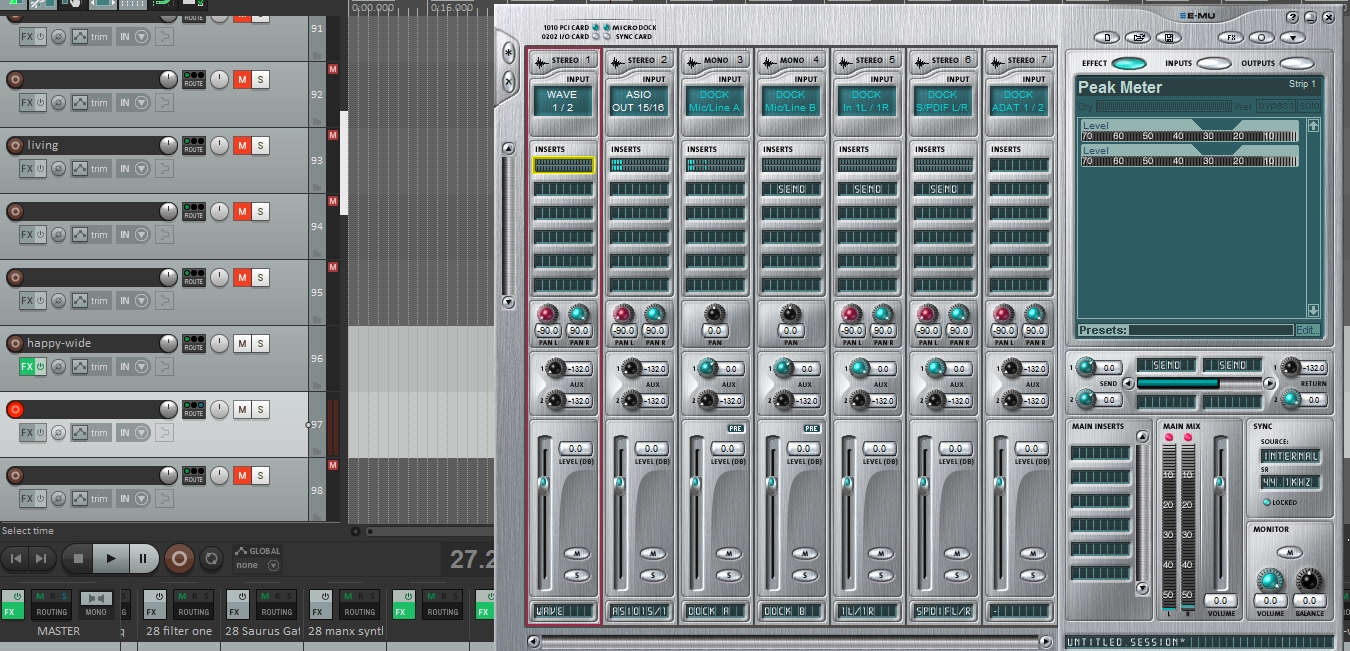
Task: Show the EFFECT view in E-MU
Action: pos(1128,64)
